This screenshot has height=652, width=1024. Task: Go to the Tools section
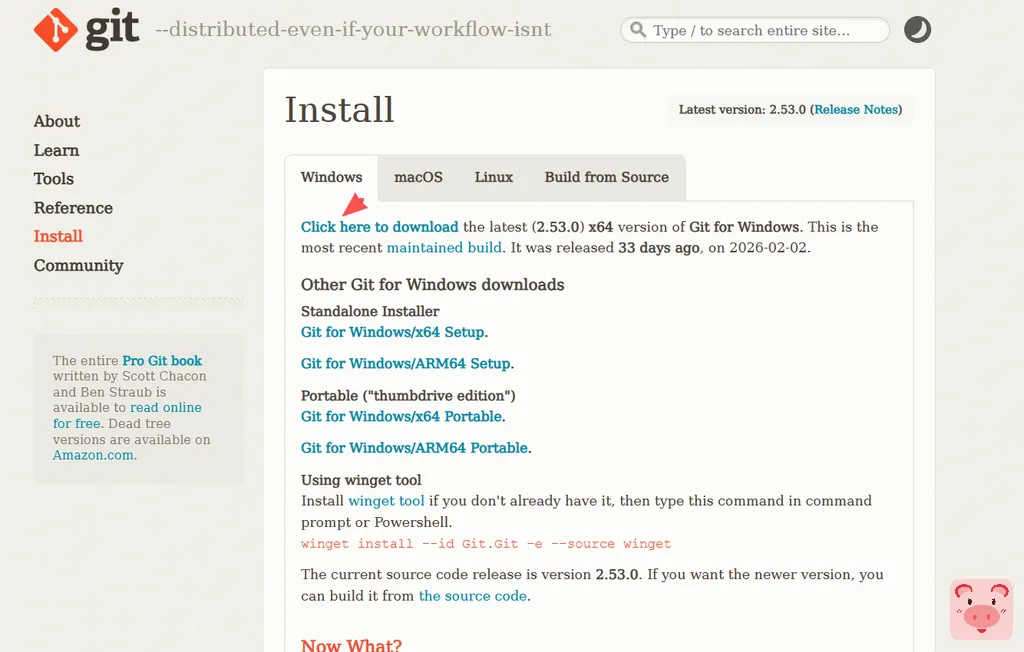pos(54,179)
